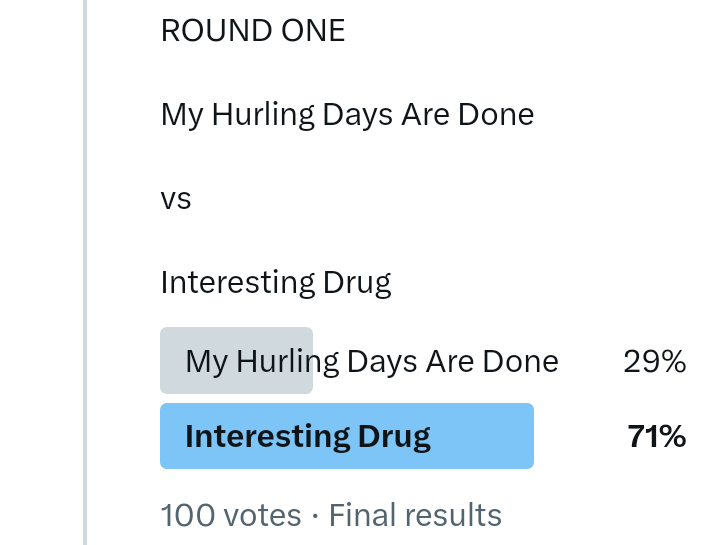The height and width of the screenshot is (545, 720).
Task: Click the 'My Hurling Days Are Done' poll option
Action: coord(372,361)
